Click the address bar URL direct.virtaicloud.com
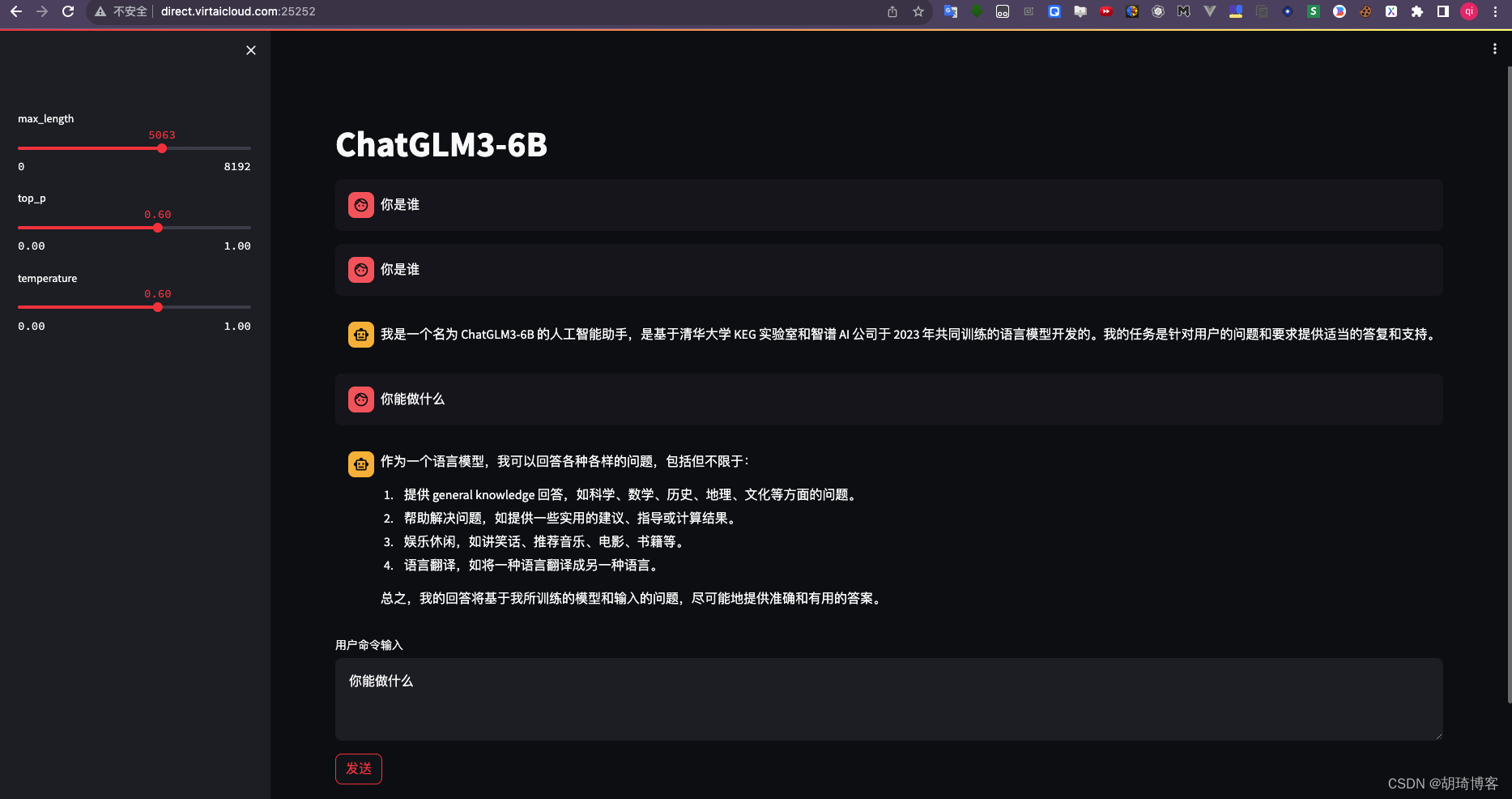Screen dimensions: 1512x799 (238, 11)
